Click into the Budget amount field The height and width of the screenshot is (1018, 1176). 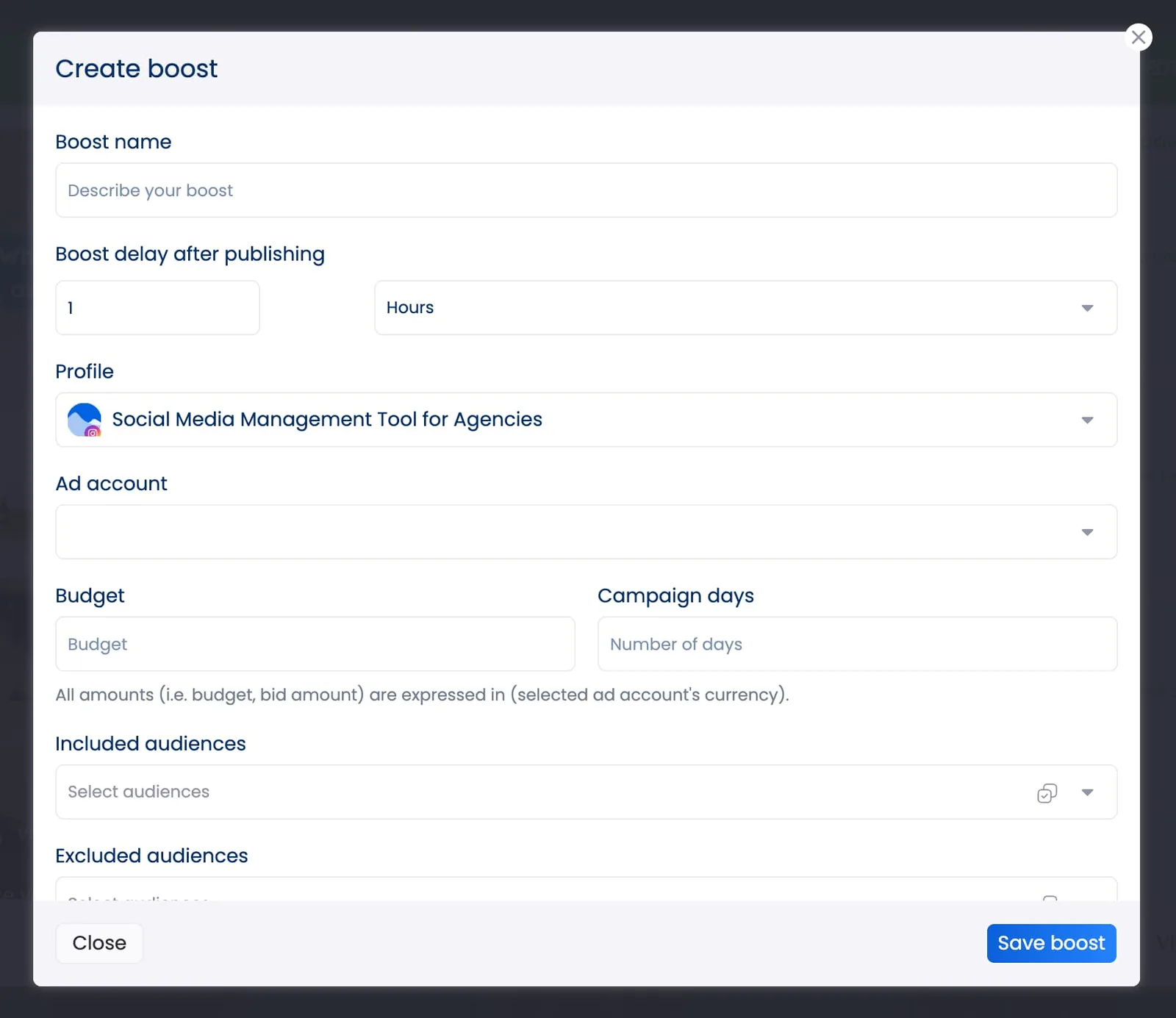315,644
